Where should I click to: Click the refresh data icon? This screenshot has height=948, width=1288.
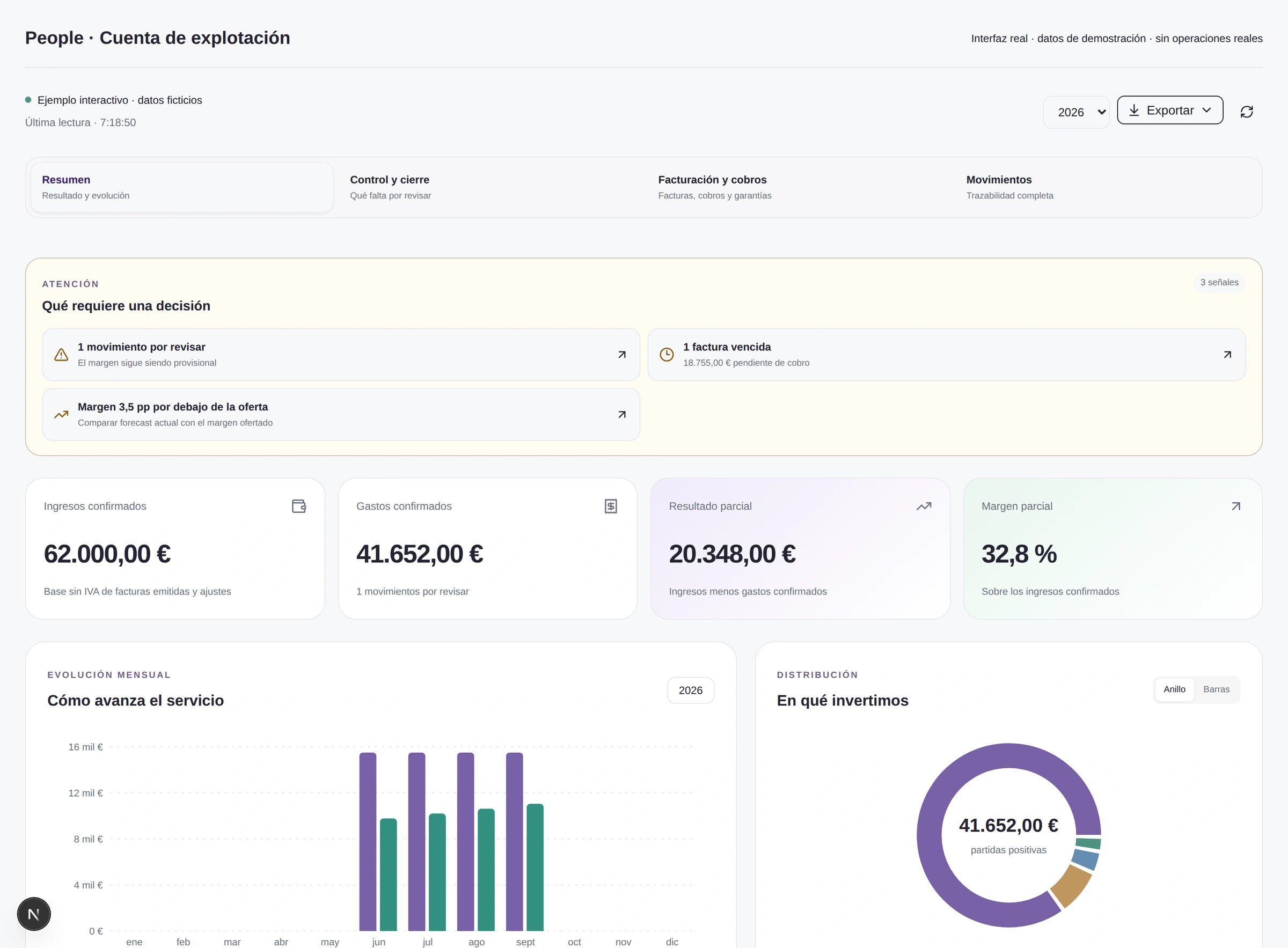(1246, 112)
